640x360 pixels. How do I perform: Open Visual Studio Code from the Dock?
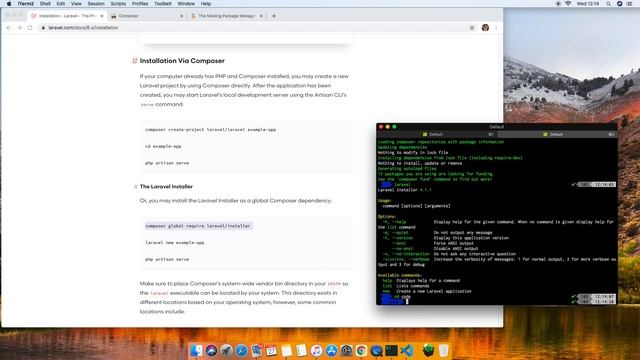pos(407,350)
